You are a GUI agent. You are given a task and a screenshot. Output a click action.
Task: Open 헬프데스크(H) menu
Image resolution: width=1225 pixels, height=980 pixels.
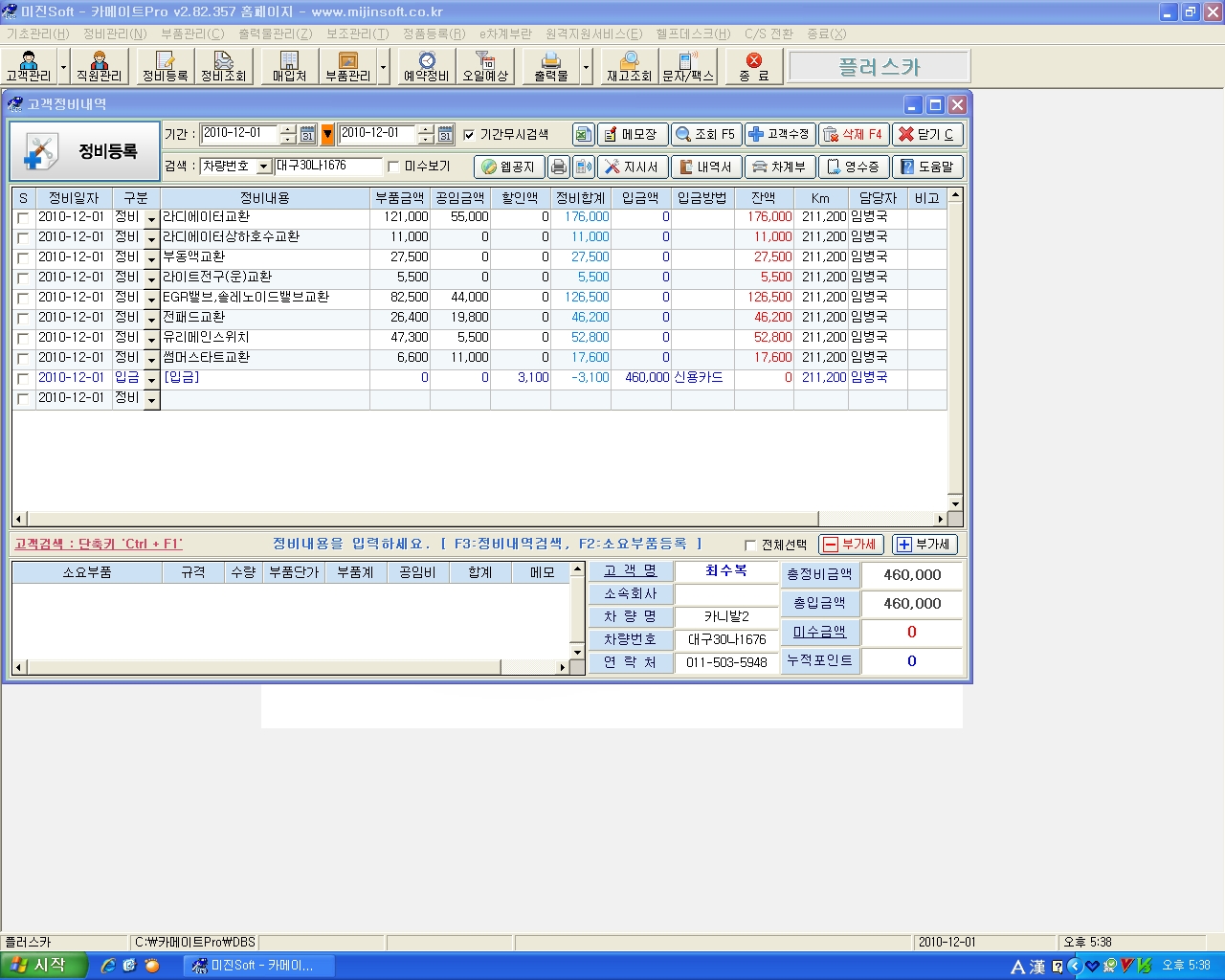tap(694, 33)
